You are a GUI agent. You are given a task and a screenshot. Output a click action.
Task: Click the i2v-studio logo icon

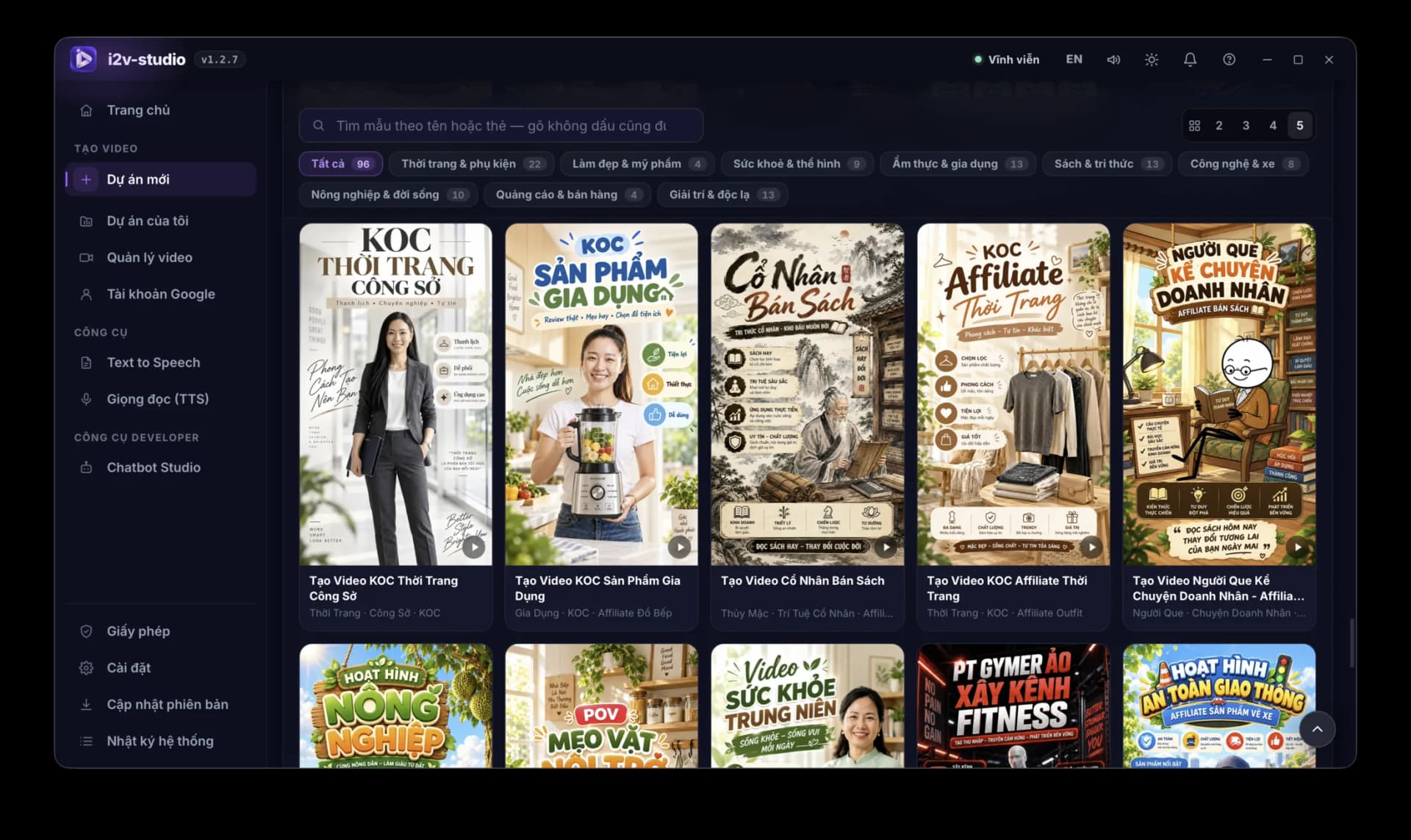[83, 59]
